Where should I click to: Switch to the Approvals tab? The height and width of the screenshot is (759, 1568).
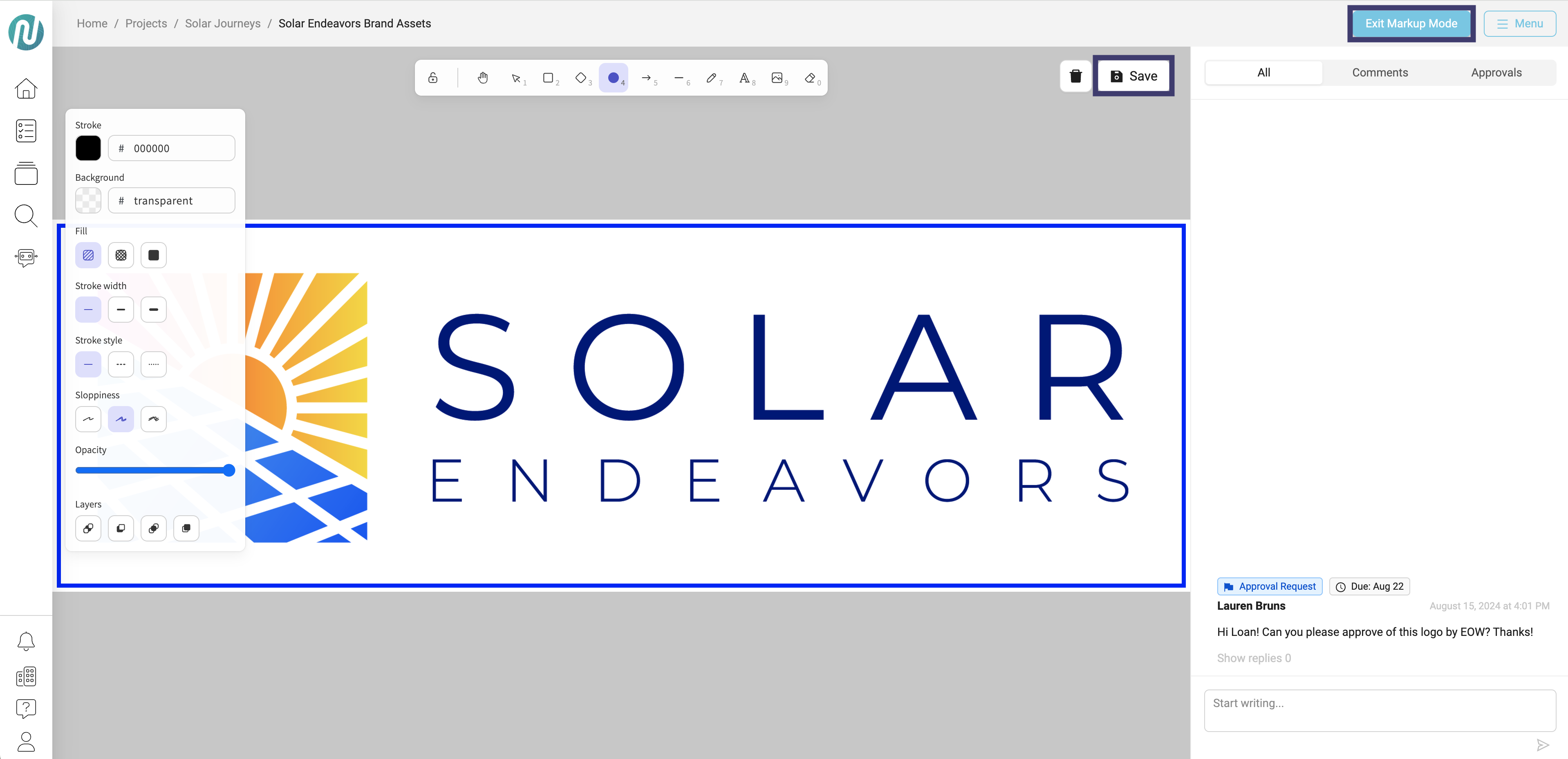[x=1496, y=72]
